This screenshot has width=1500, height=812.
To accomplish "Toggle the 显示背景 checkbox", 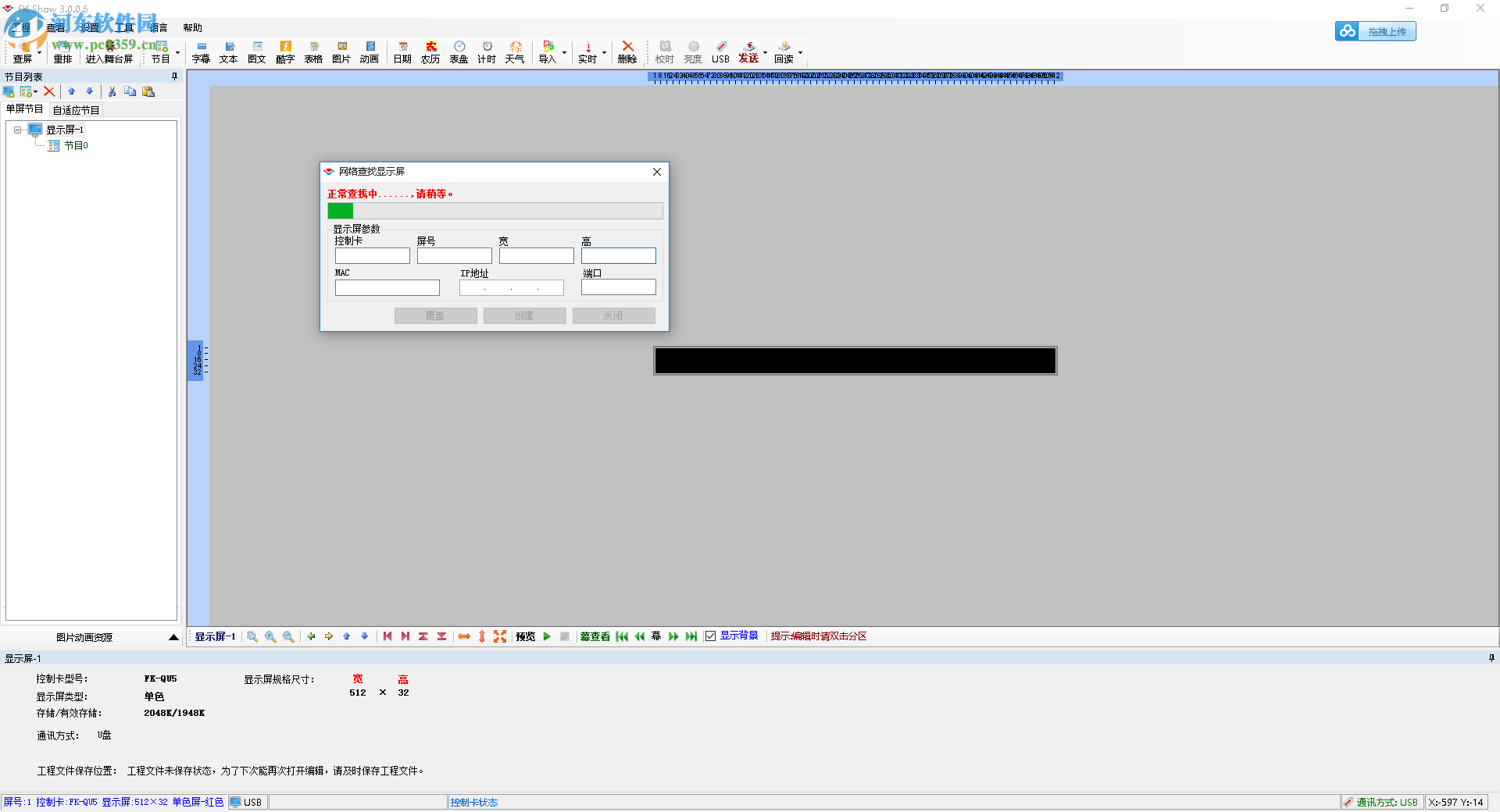I will tap(710, 636).
